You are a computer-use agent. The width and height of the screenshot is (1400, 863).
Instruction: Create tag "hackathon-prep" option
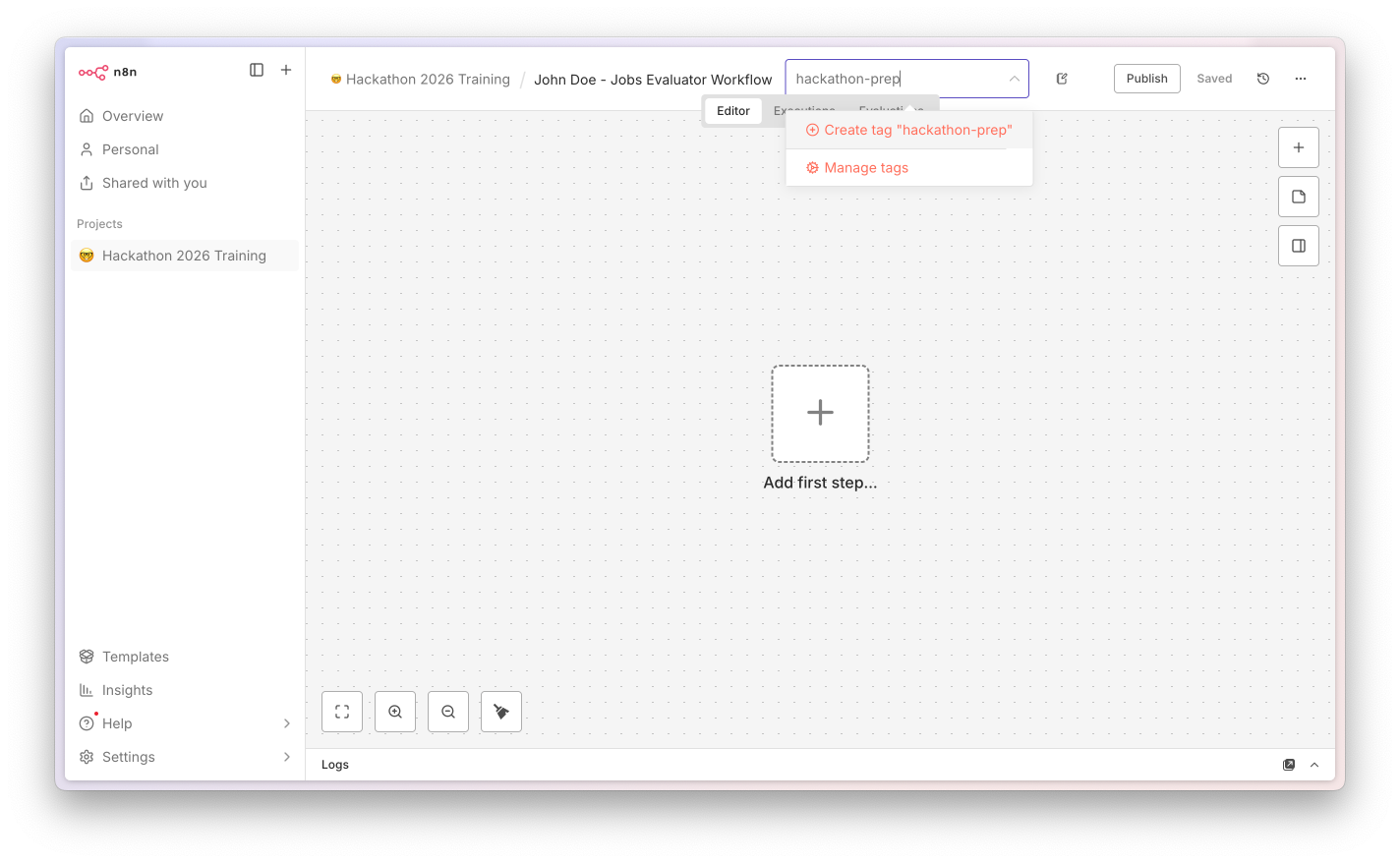tap(909, 130)
